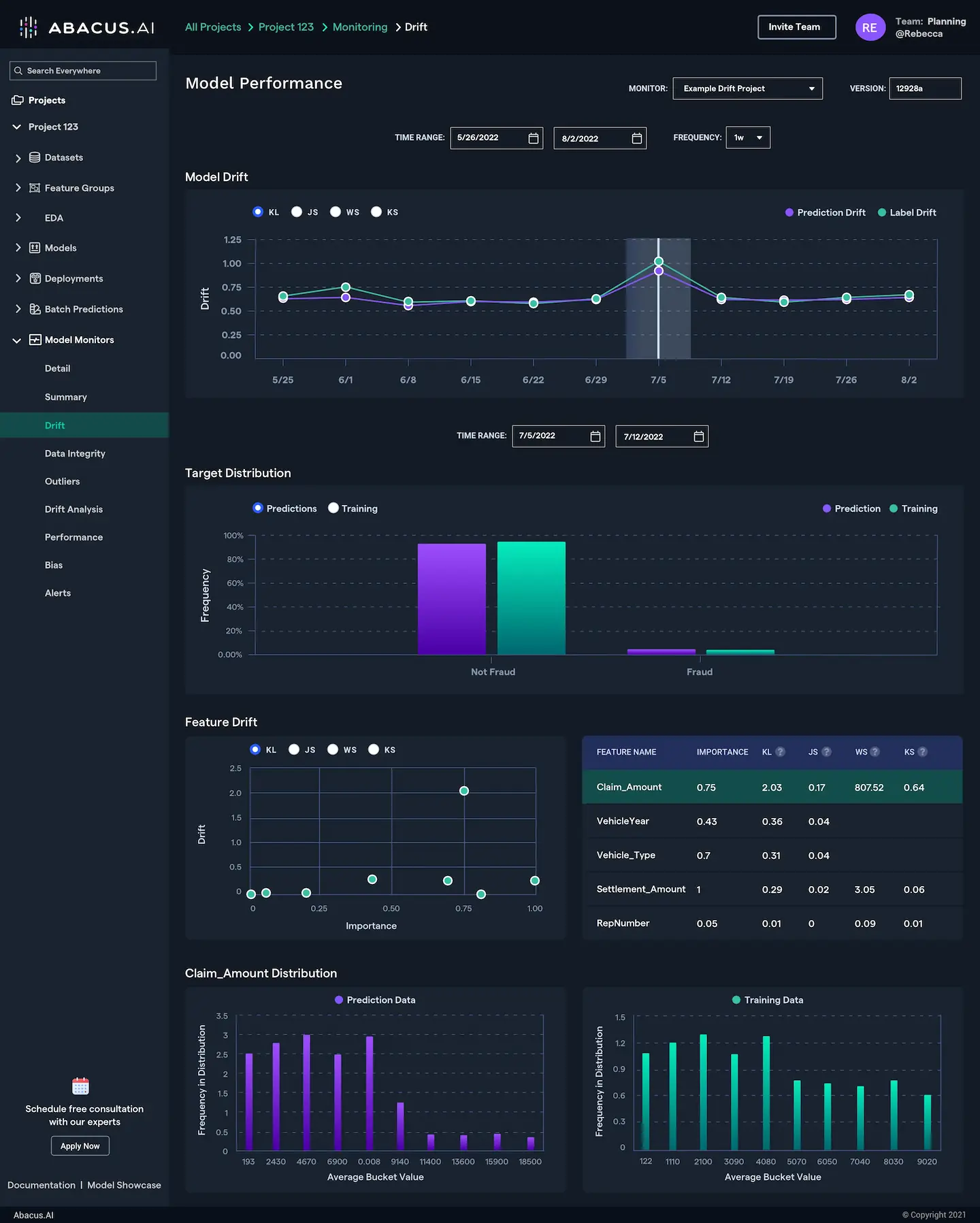The image size is (980, 1223).
Task: Click the Feature Groups icon in sidebar
Action: coord(35,188)
